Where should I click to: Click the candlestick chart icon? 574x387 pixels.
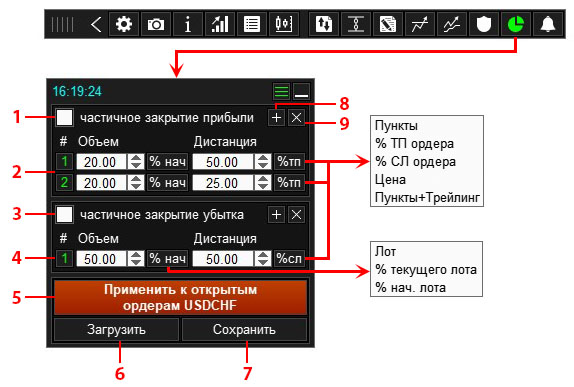[284, 25]
